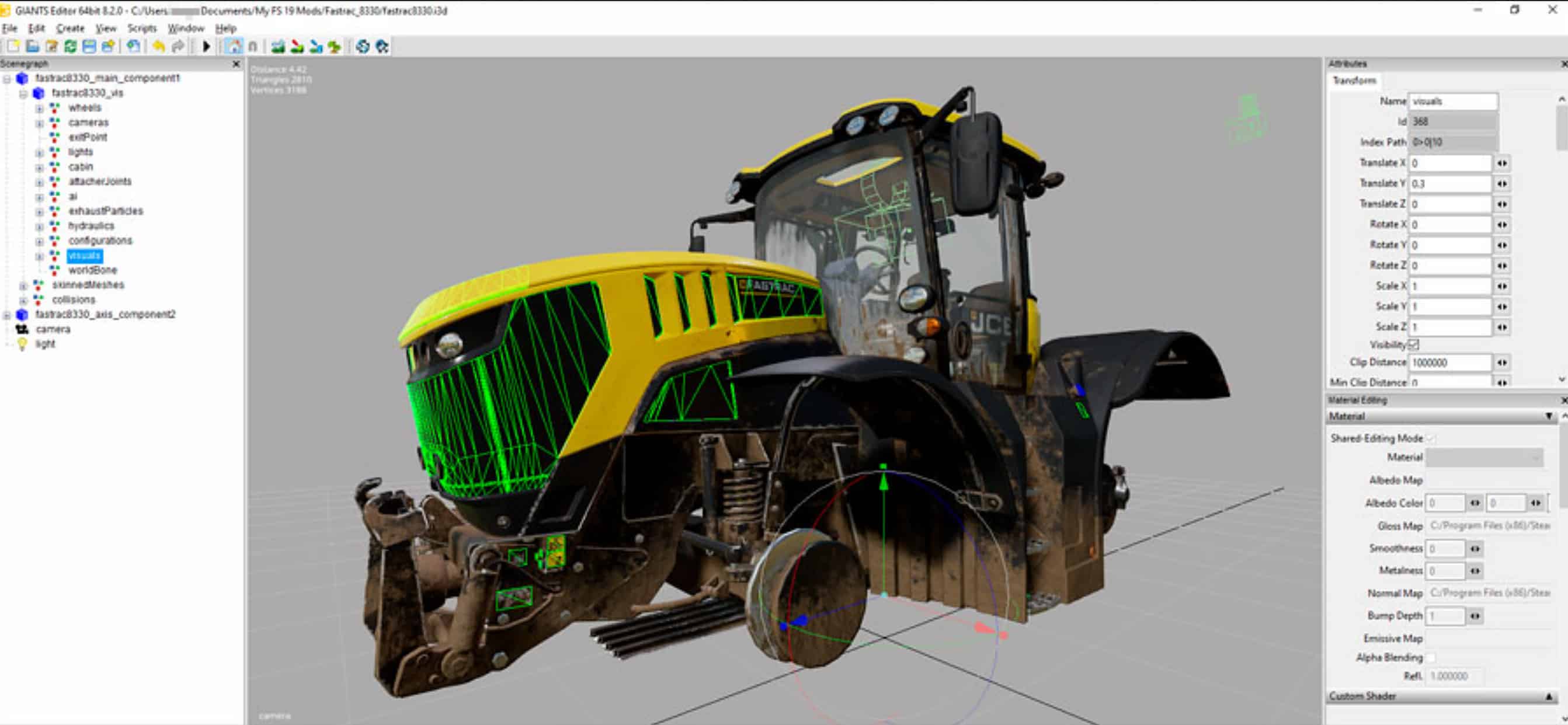Toggle the Visibility checkbox

pyautogui.click(x=1414, y=345)
